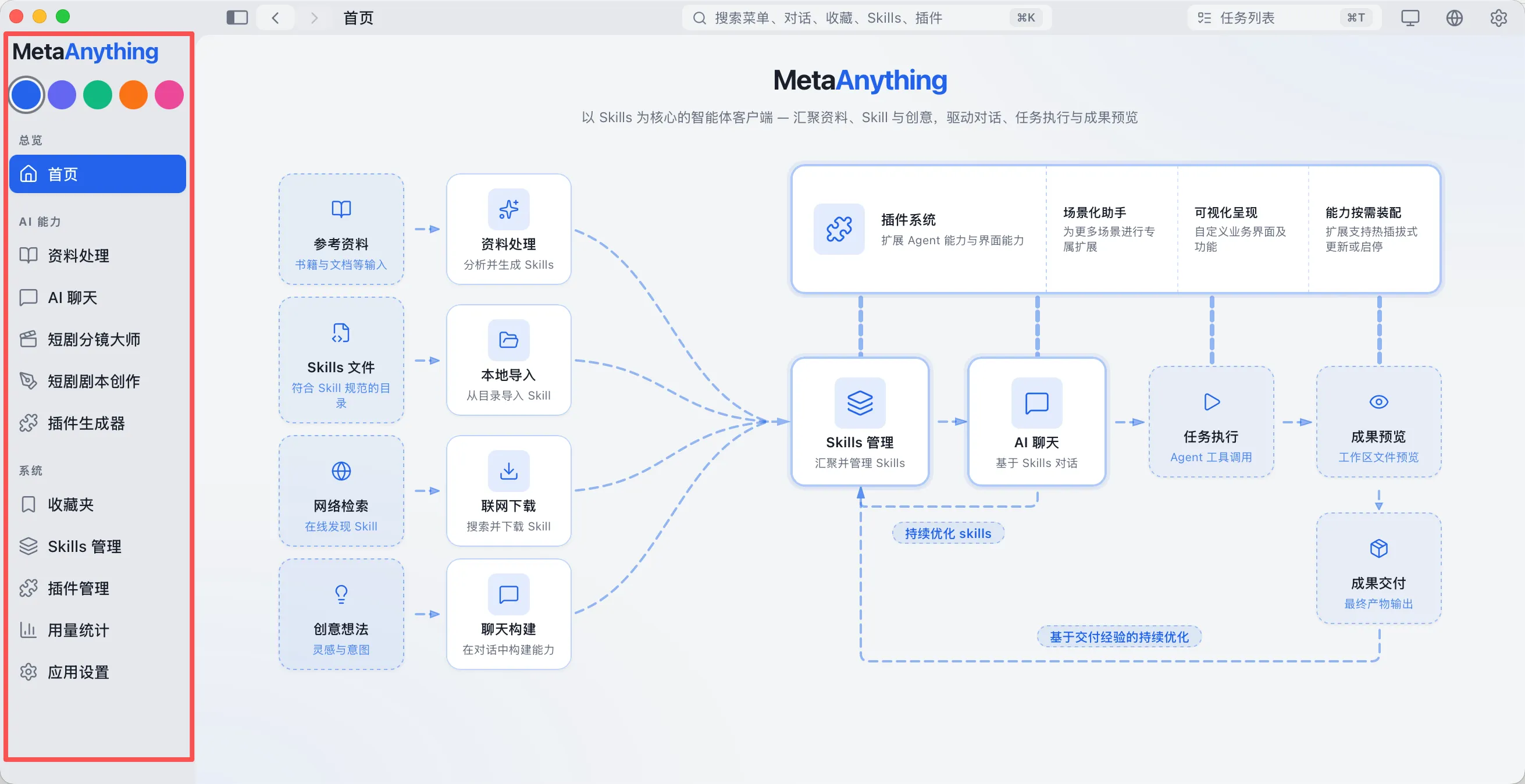
Task: Click the 在对话中构建能力 text
Action: pyautogui.click(x=508, y=650)
